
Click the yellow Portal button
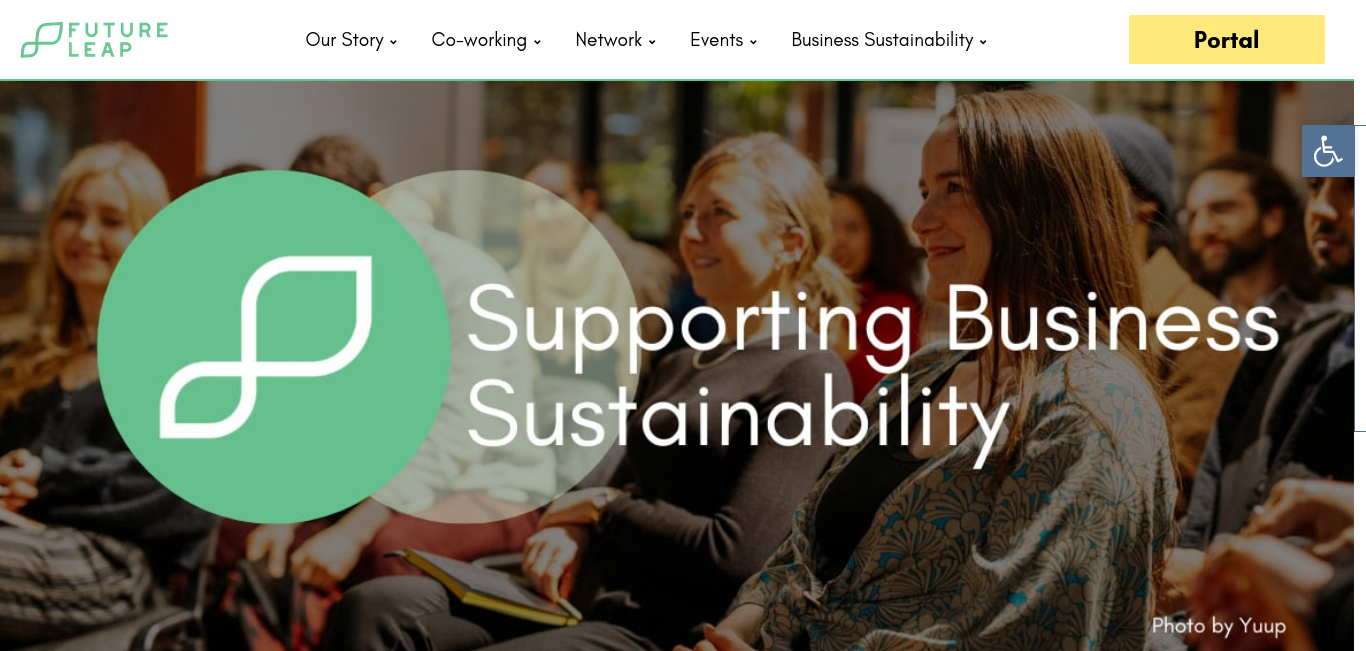pyautogui.click(x=1227, y=40)
